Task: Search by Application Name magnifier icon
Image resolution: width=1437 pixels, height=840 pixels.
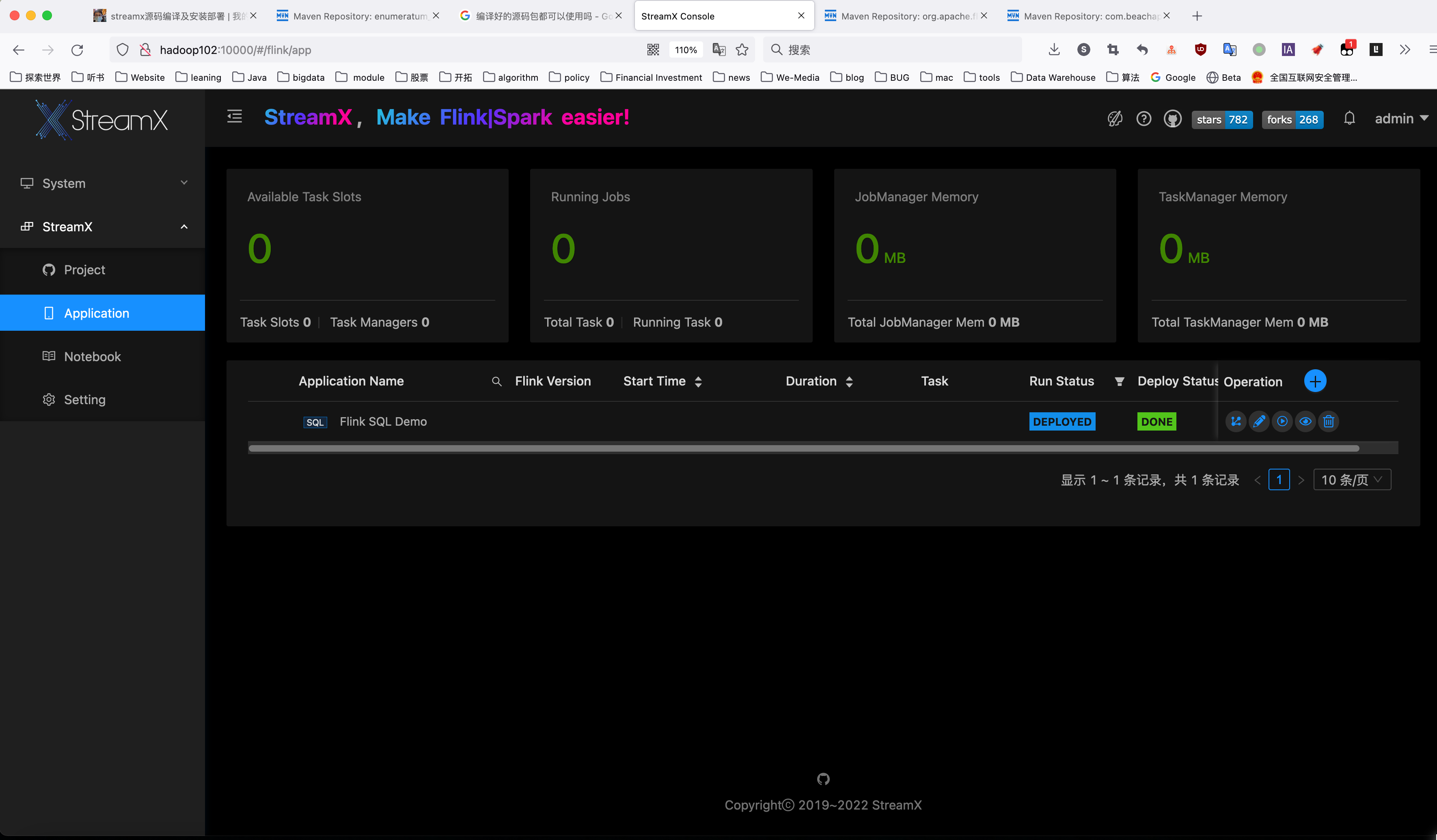Action: pos(497,382)
